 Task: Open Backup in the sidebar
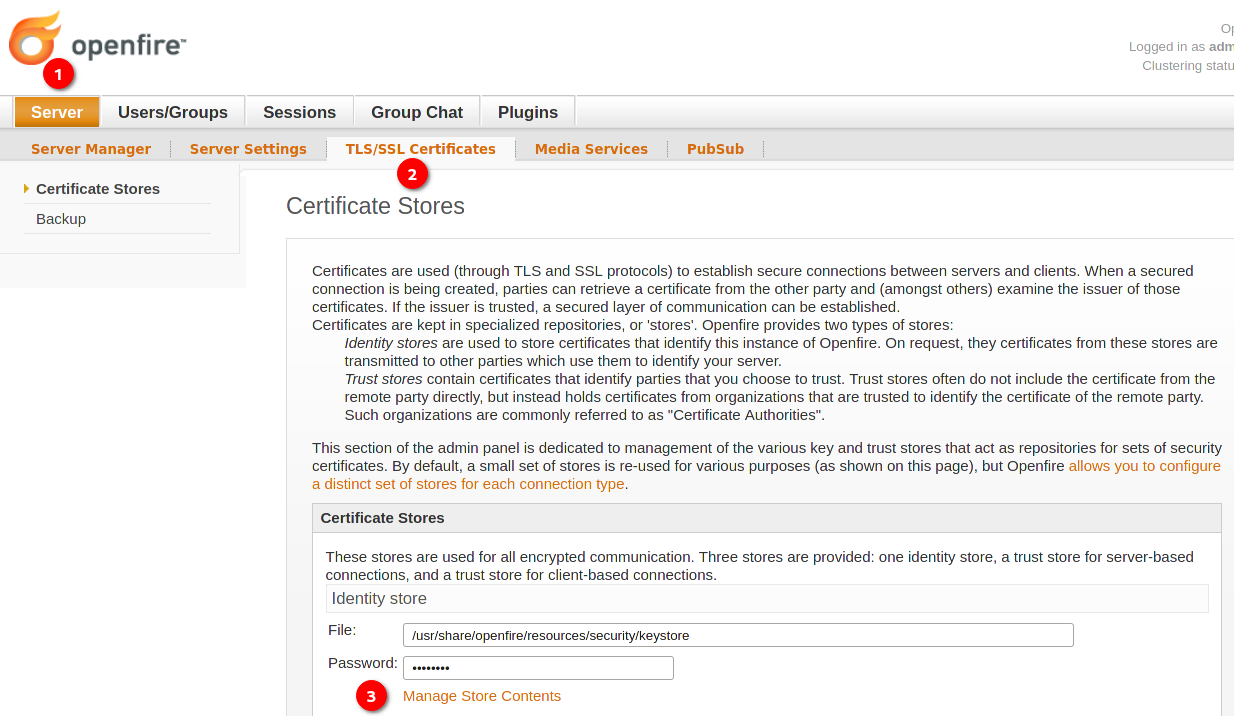(x=61, y=219)
